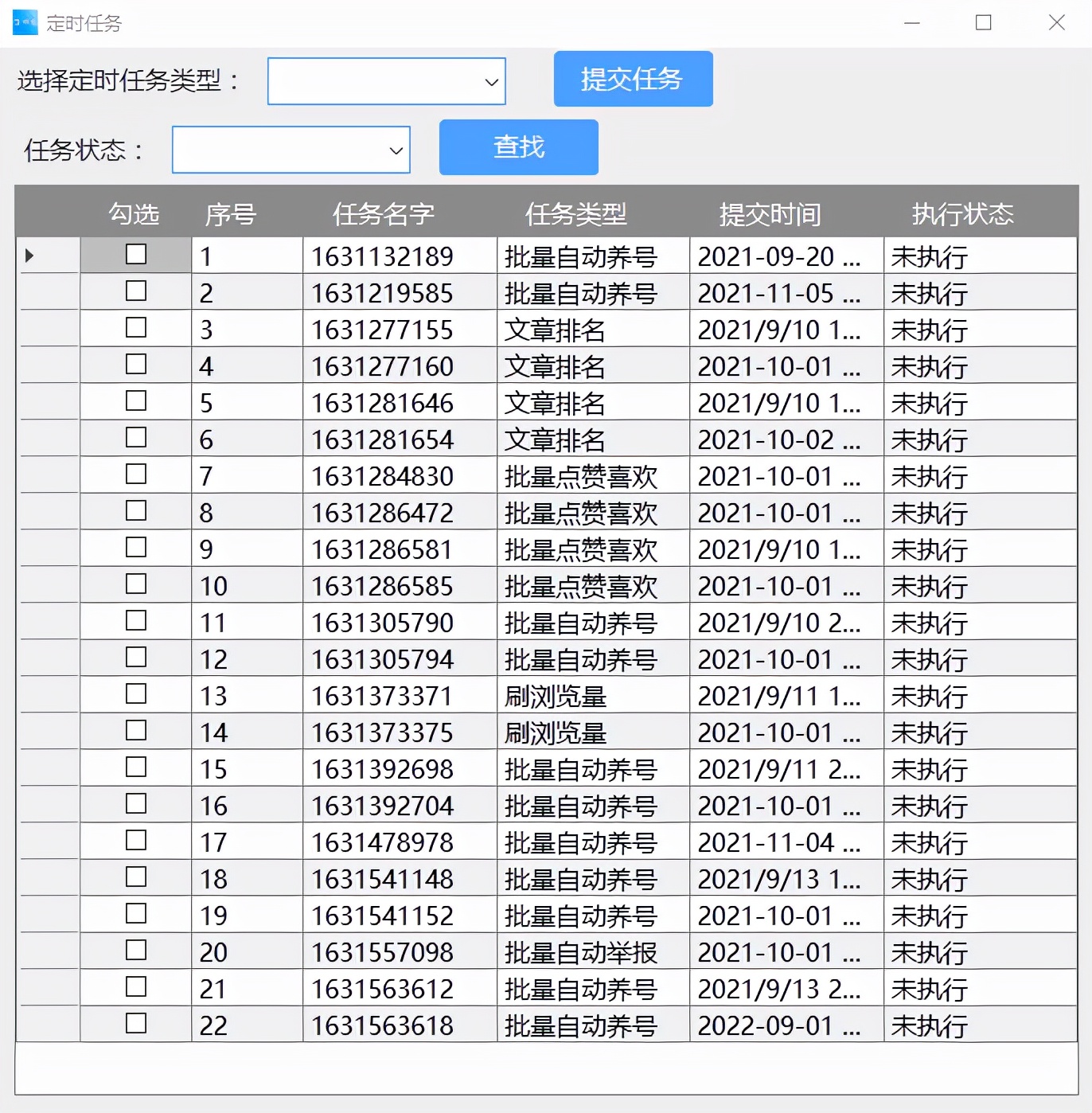
Task: Click task name 1631541148
Action: (400, 879)
